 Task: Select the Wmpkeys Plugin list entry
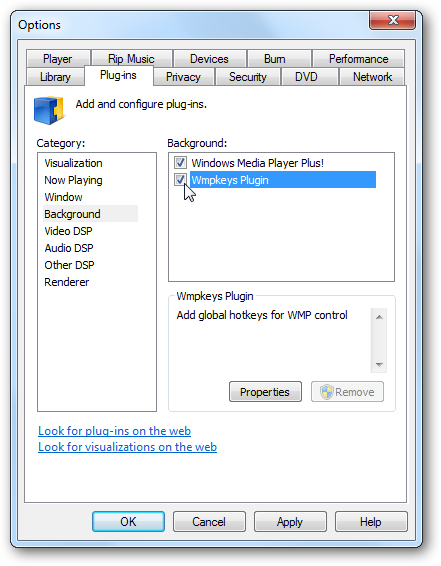point(283,180)
